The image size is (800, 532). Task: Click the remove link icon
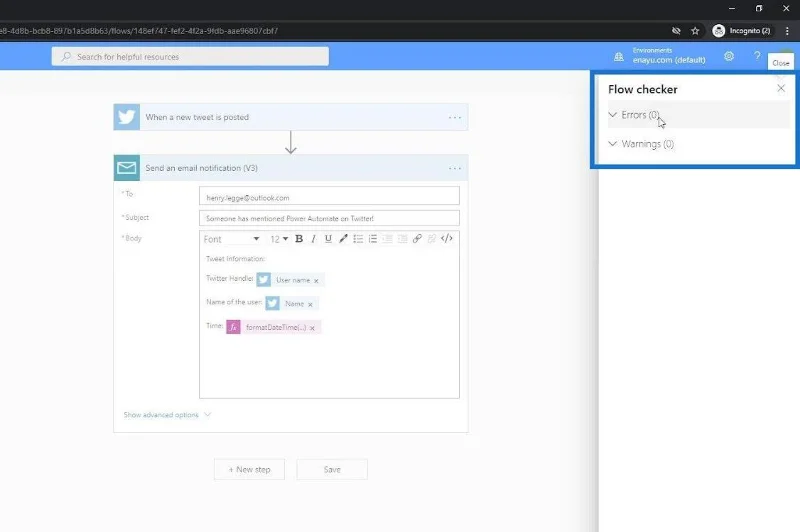tap(432, 239)
